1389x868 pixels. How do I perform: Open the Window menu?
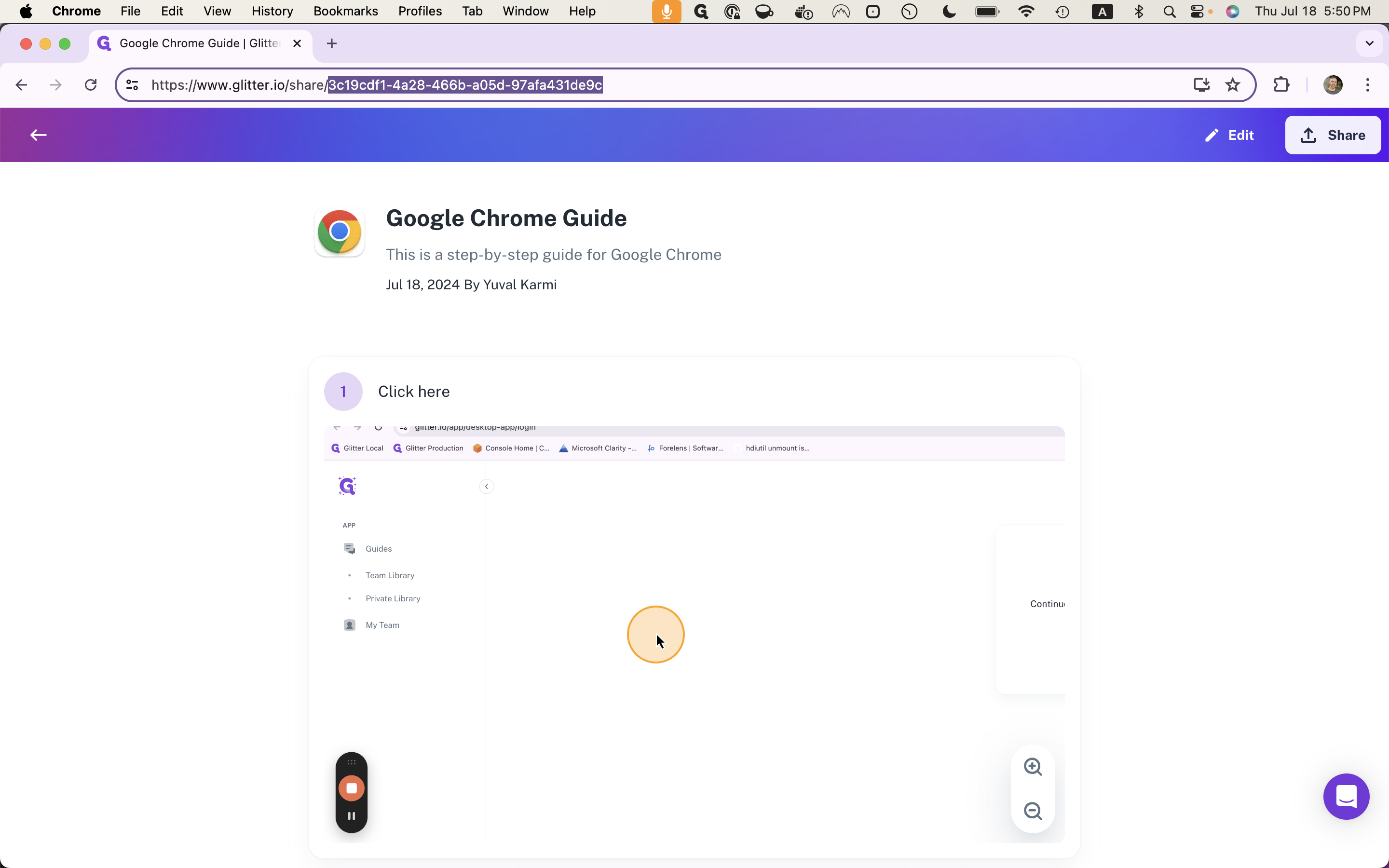coord(525,12)
